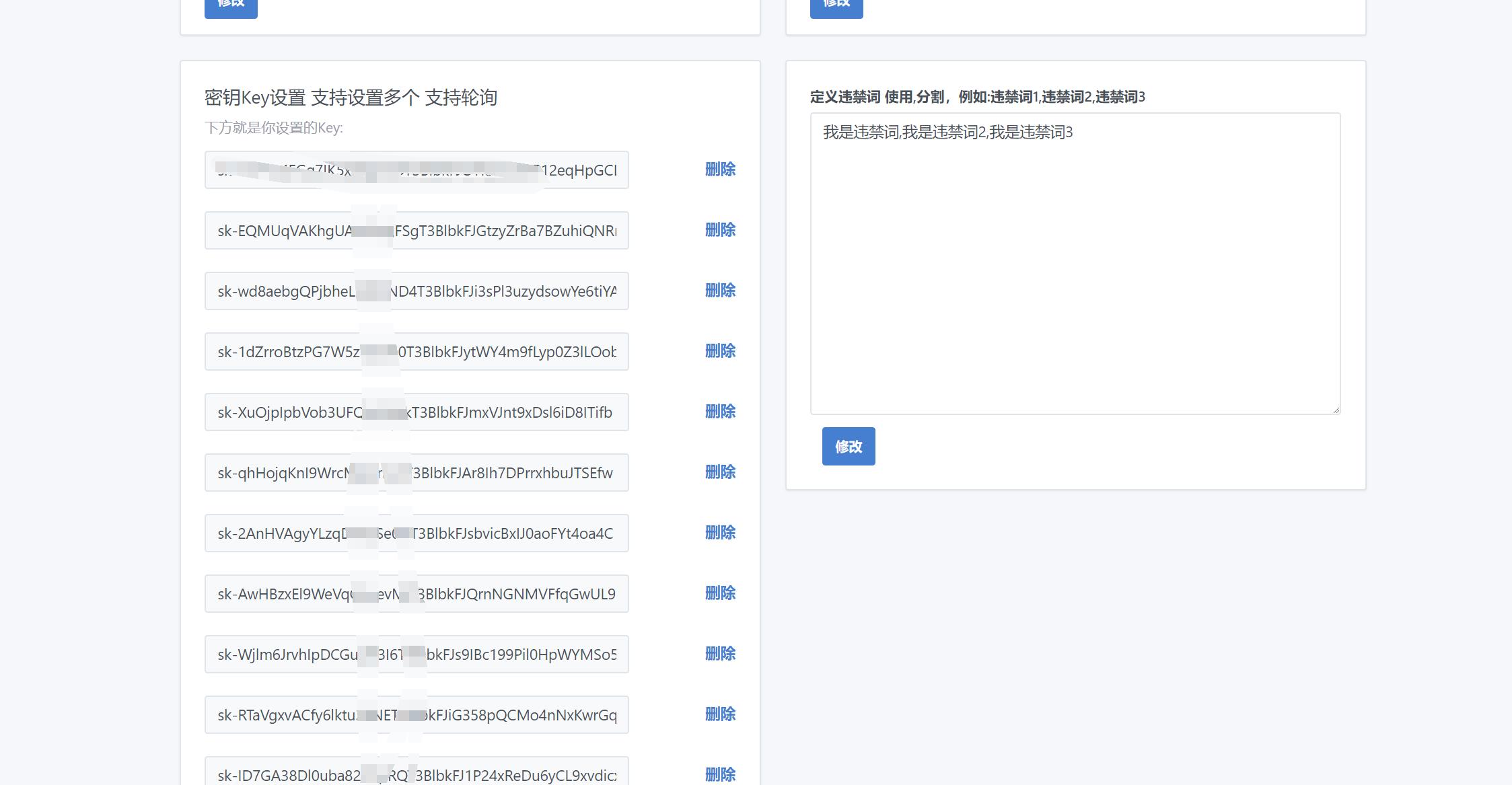The width and height of the screenshot is (1512, 785).
Task: Delete the key starting with sk-Wjlm6JrvhIpDCGu
Action: coord(720,653)
